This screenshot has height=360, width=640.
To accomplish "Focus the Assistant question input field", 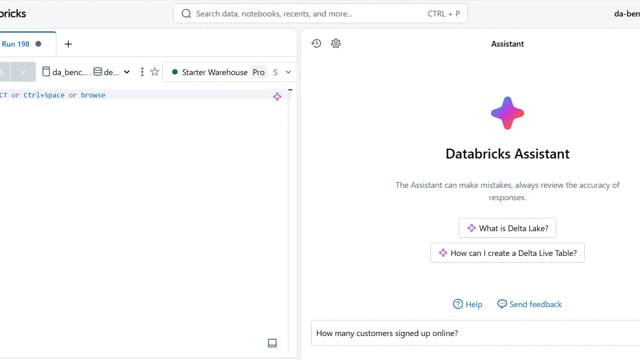I will pos(476,333).
